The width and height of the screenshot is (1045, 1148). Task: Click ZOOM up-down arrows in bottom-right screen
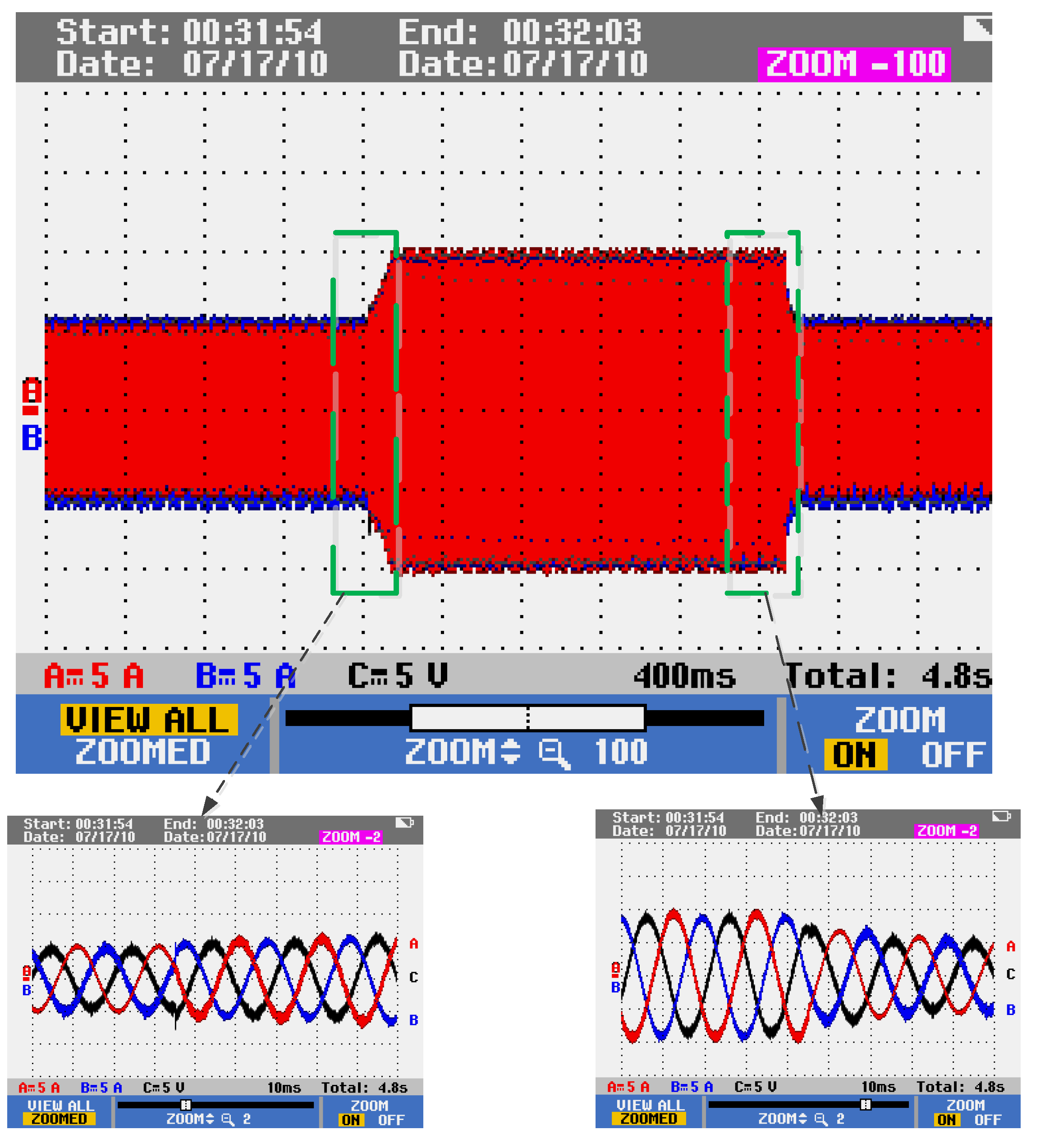pos(802,1118)
